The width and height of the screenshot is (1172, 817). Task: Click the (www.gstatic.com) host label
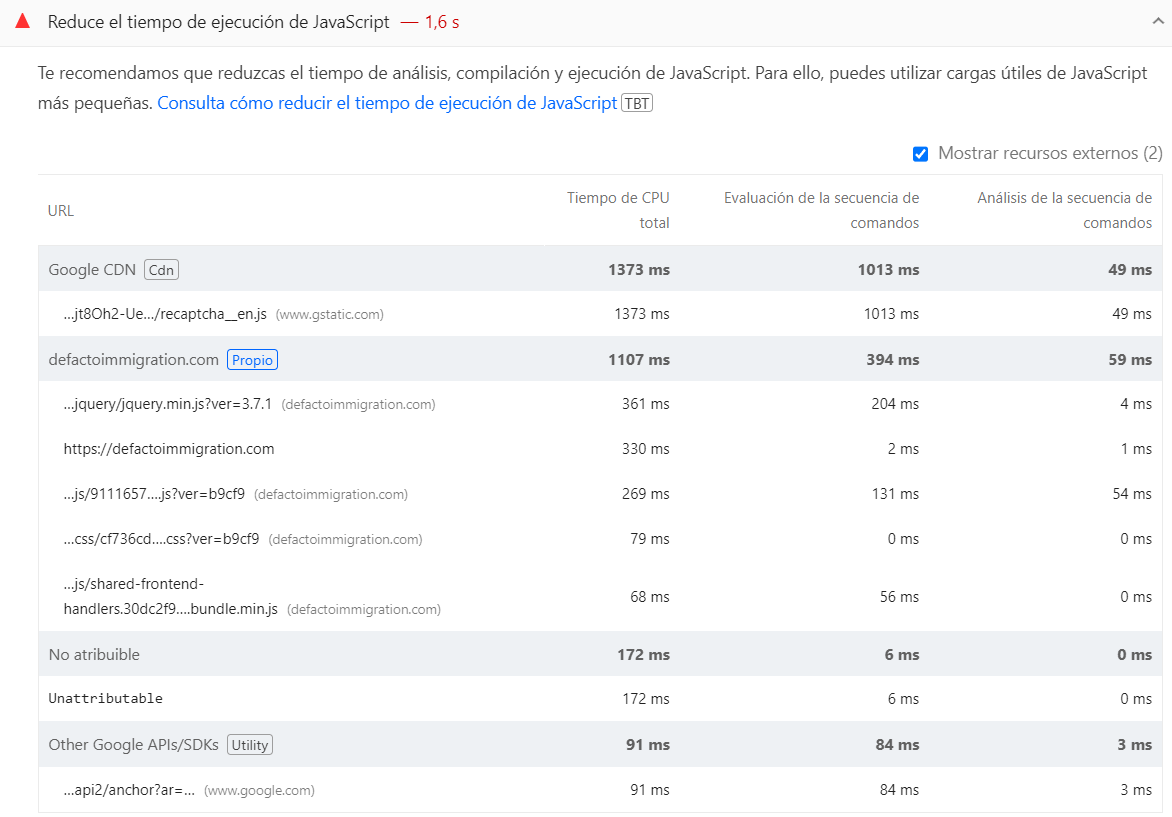(x=330, y=315)
